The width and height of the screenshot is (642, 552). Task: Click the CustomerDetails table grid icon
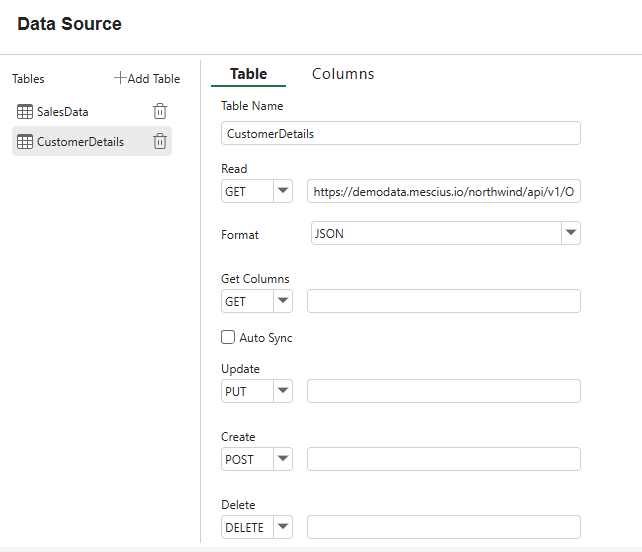25,142
